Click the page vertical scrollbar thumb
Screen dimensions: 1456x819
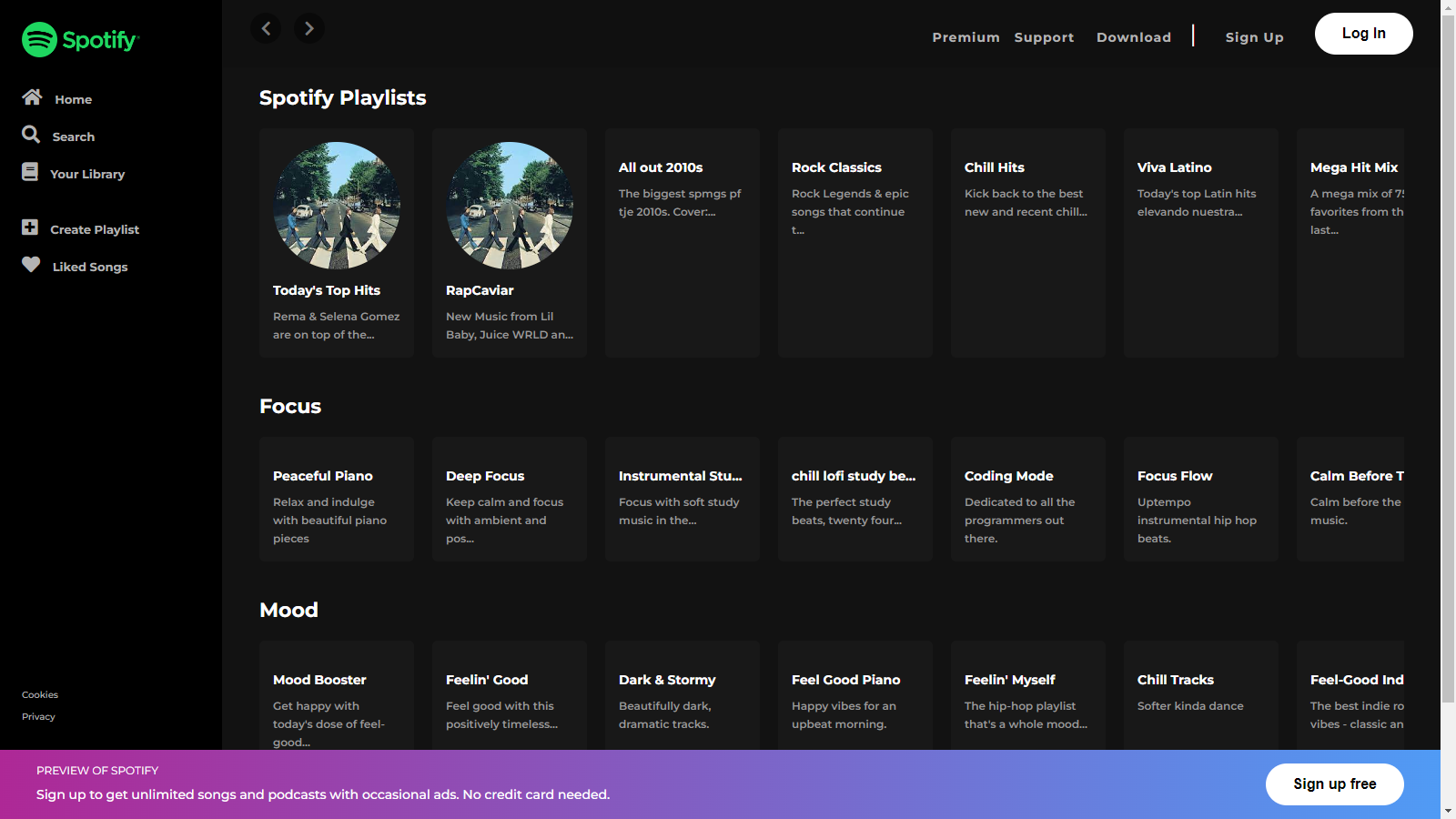click(1448, 359)
